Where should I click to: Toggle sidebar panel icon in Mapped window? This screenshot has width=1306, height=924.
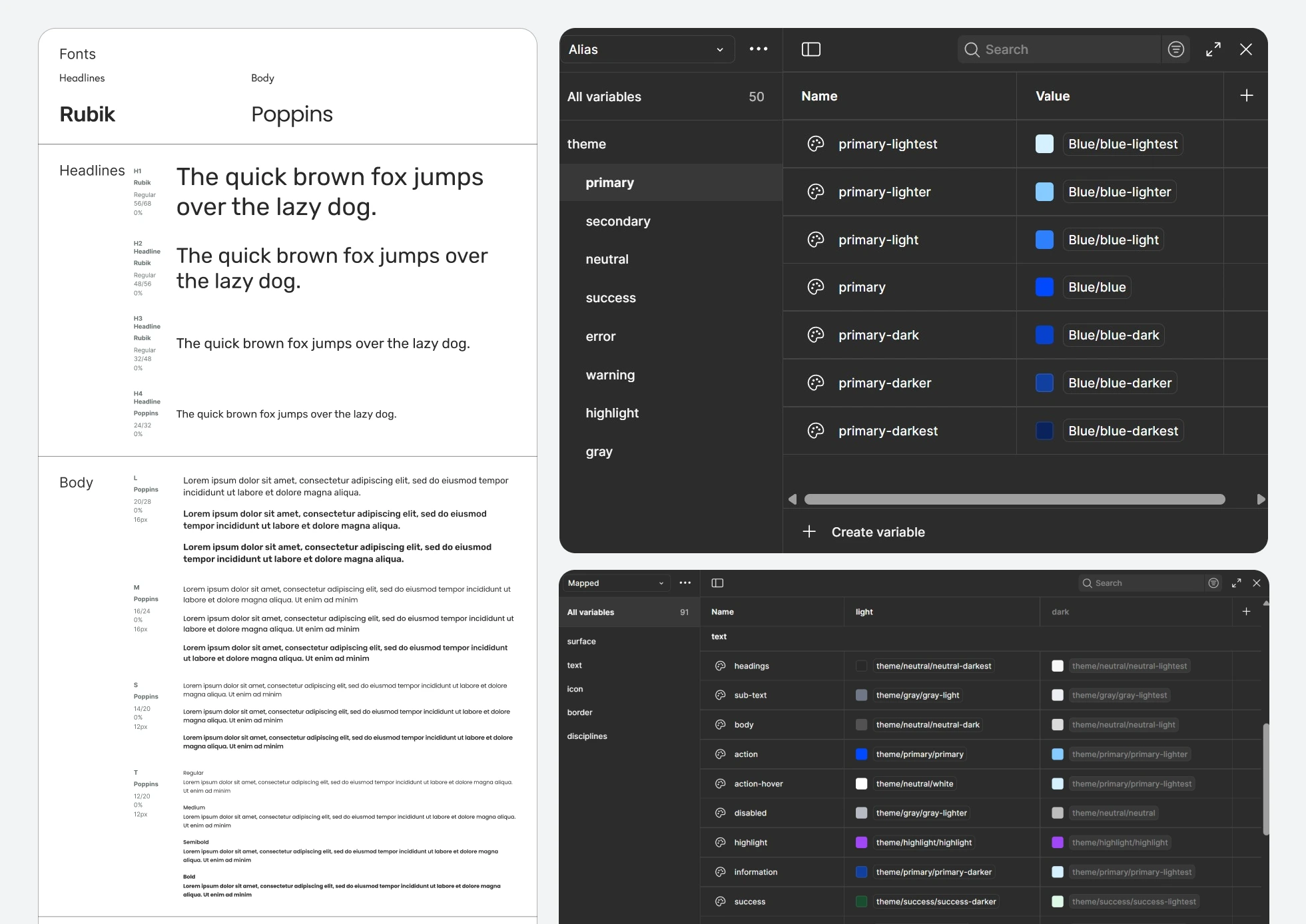click(x=717, y=583)
